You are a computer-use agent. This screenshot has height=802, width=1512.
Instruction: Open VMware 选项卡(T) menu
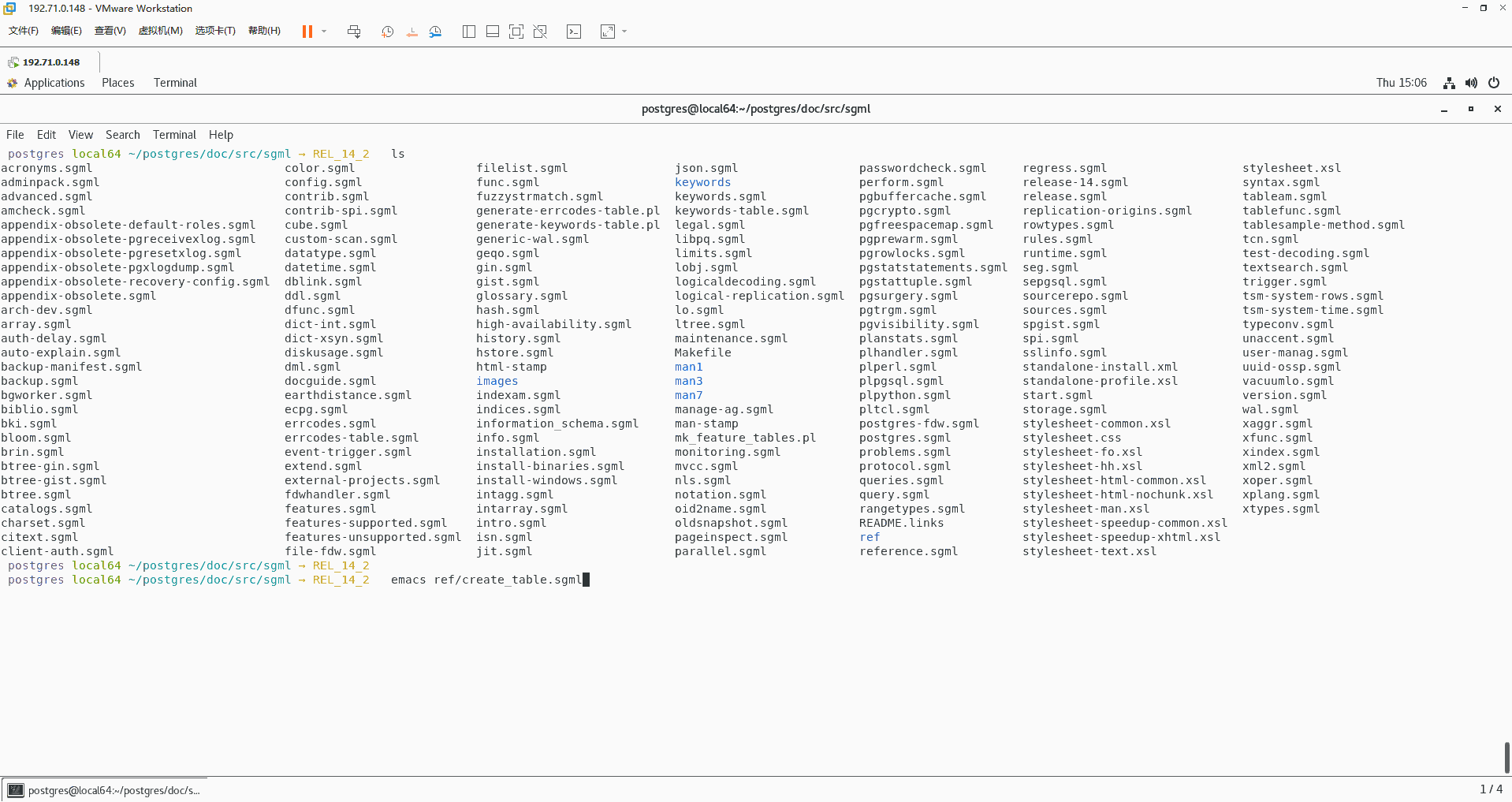(x=215, y=31)
